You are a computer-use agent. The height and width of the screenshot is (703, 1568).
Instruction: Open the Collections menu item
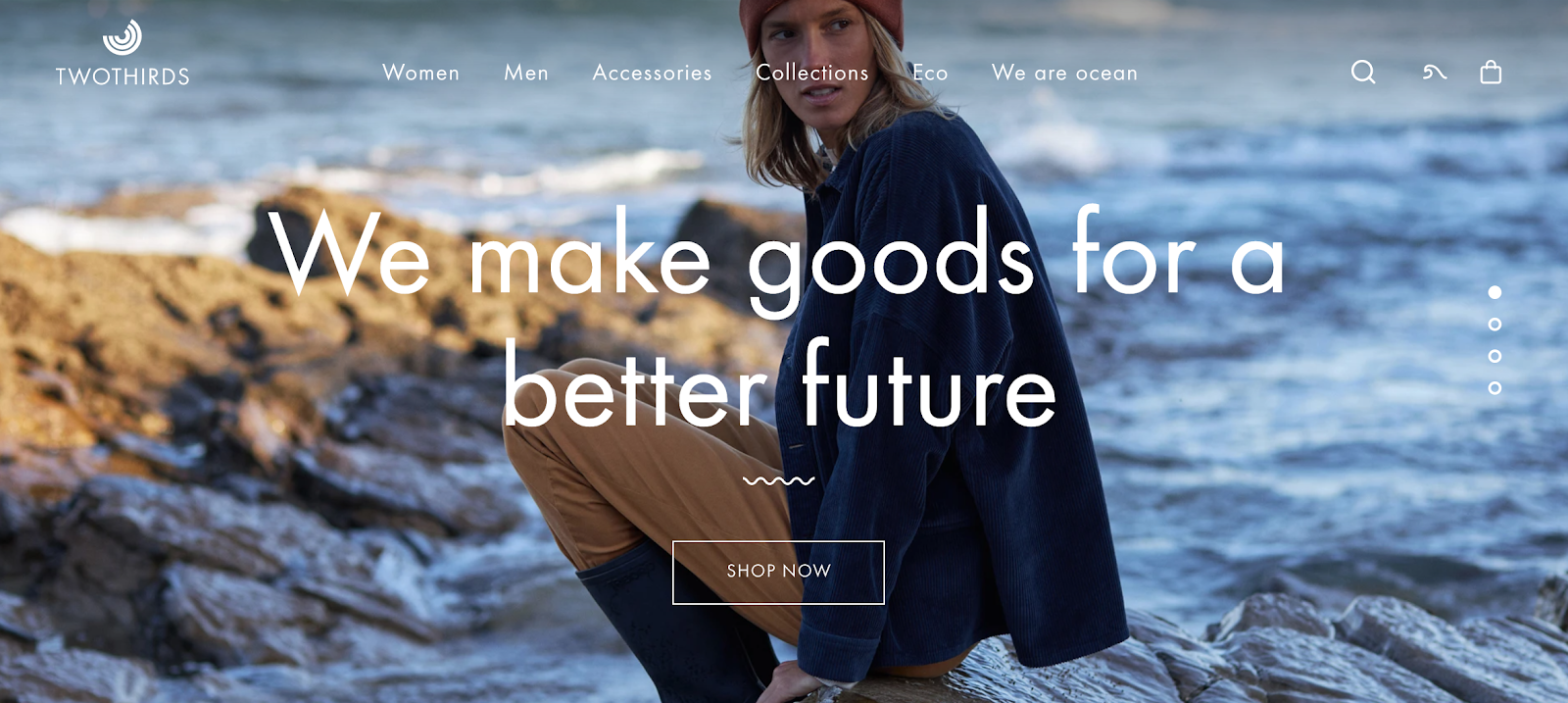click(x=812, y=73)
